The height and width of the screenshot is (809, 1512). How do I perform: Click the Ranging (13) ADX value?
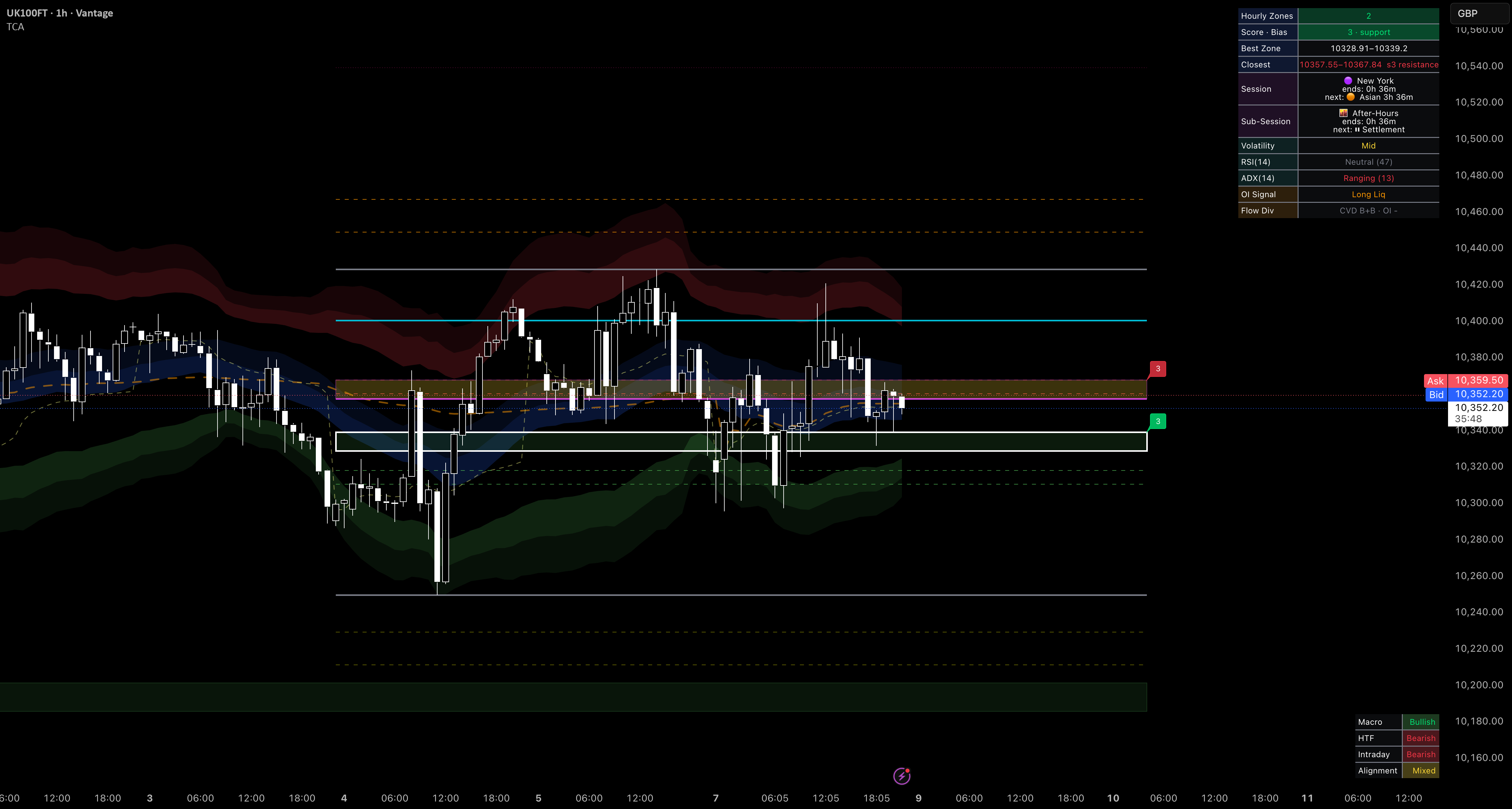click(1368, 178)
